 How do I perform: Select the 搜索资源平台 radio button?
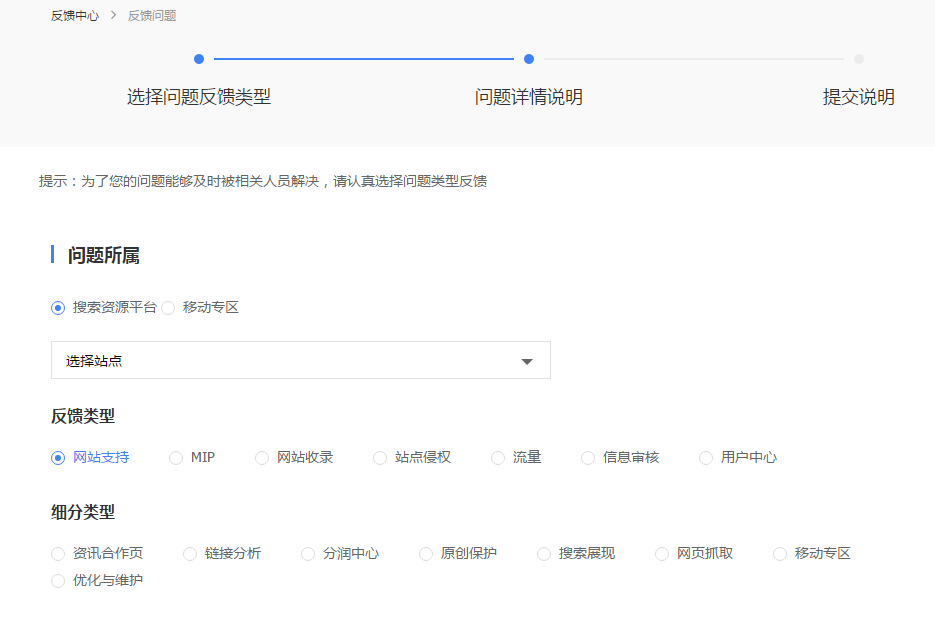click(58, 308)
